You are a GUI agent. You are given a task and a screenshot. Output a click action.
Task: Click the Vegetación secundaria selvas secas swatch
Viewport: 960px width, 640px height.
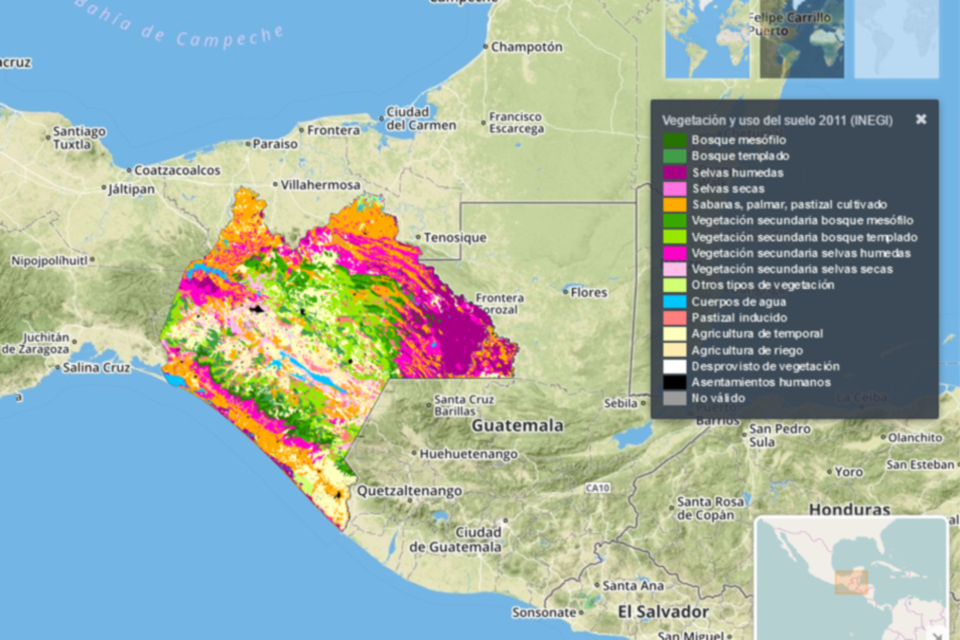click(675, 269)
